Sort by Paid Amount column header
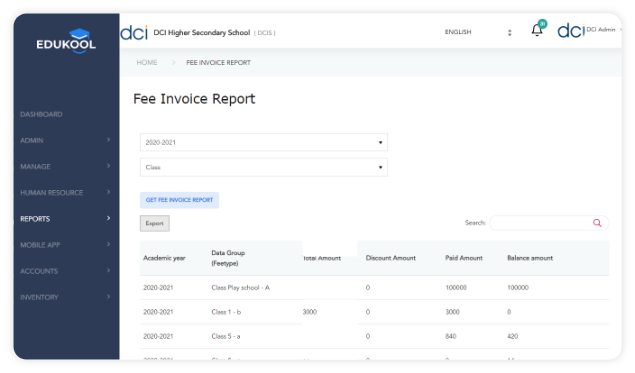This screenshot has width=635, height=373. pos(464,258)
